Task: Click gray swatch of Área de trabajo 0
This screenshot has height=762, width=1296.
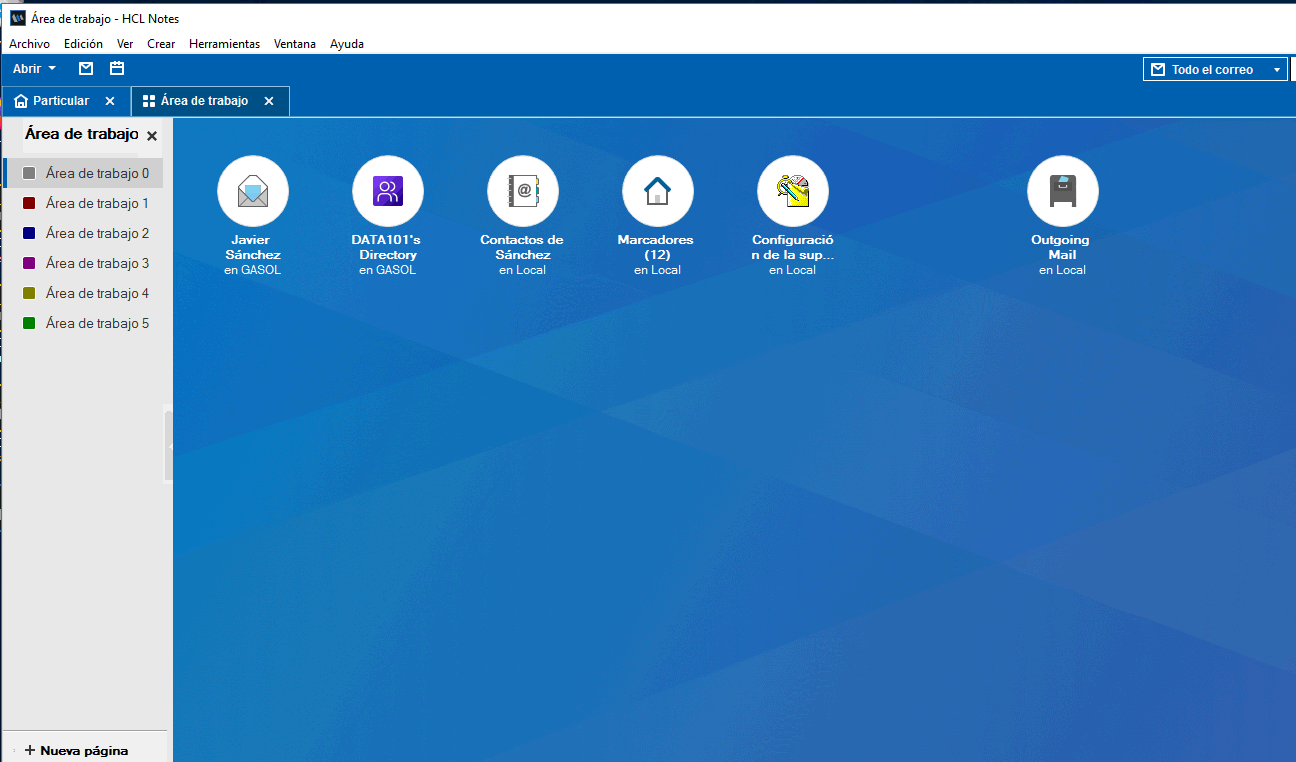Action: point(29,173)
